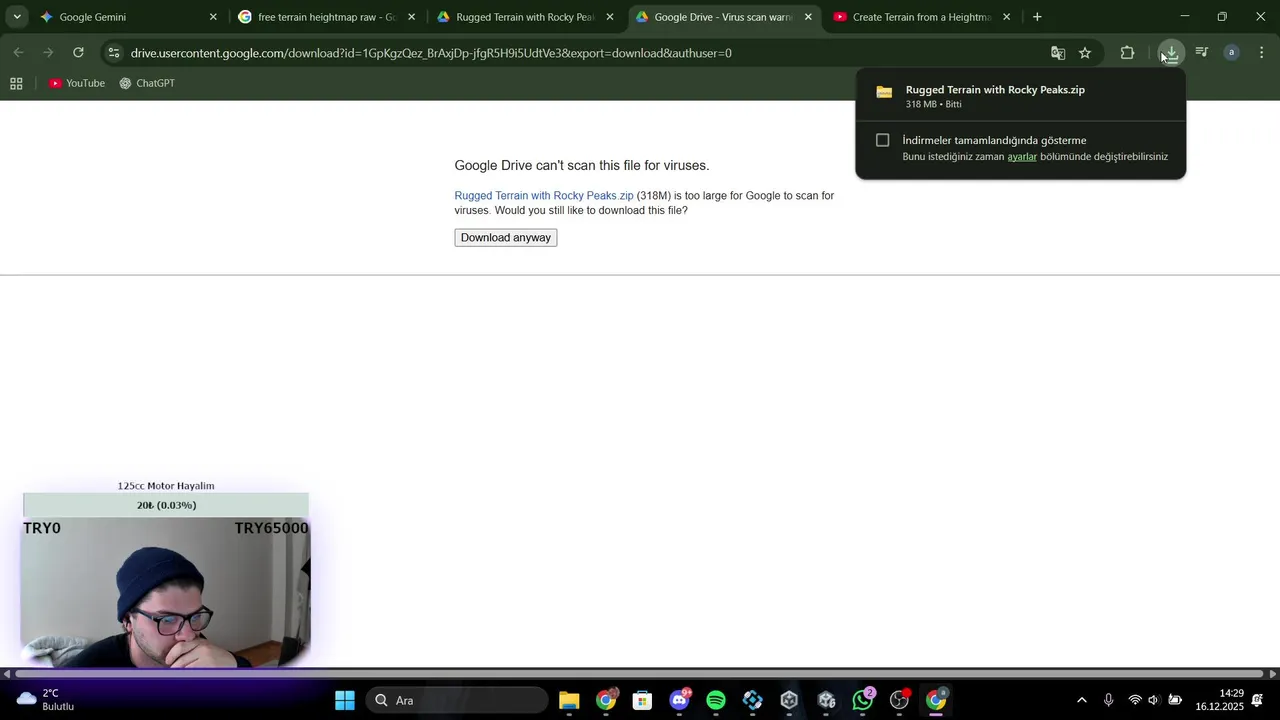Go back to the previous page
This screenshot has height=720, width=1280.
pos(19,53)
